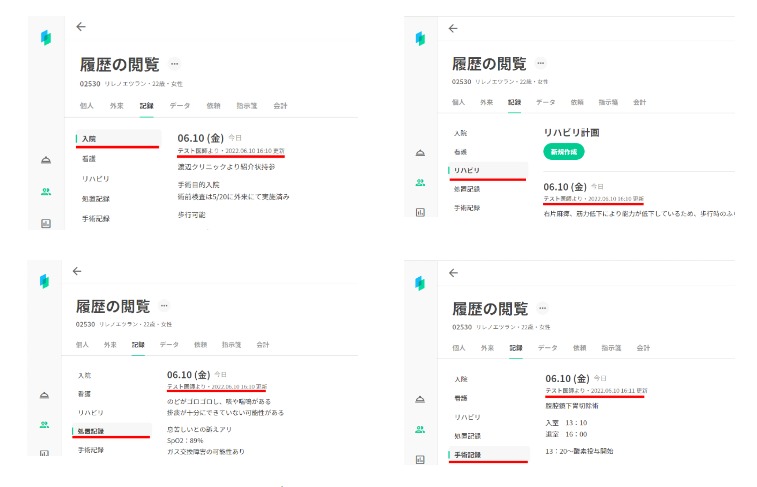Screen dimensions: 757x487
Task: Choose 手術記録 in sidebar where 処置記録 is selected
Action: point(94,450)
